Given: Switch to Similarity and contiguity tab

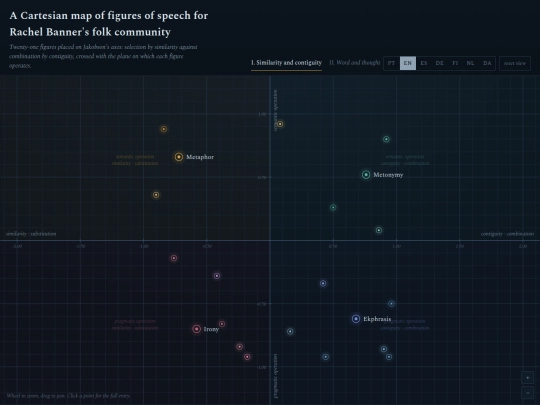Looking at the screenshot, I should [286, 63].
